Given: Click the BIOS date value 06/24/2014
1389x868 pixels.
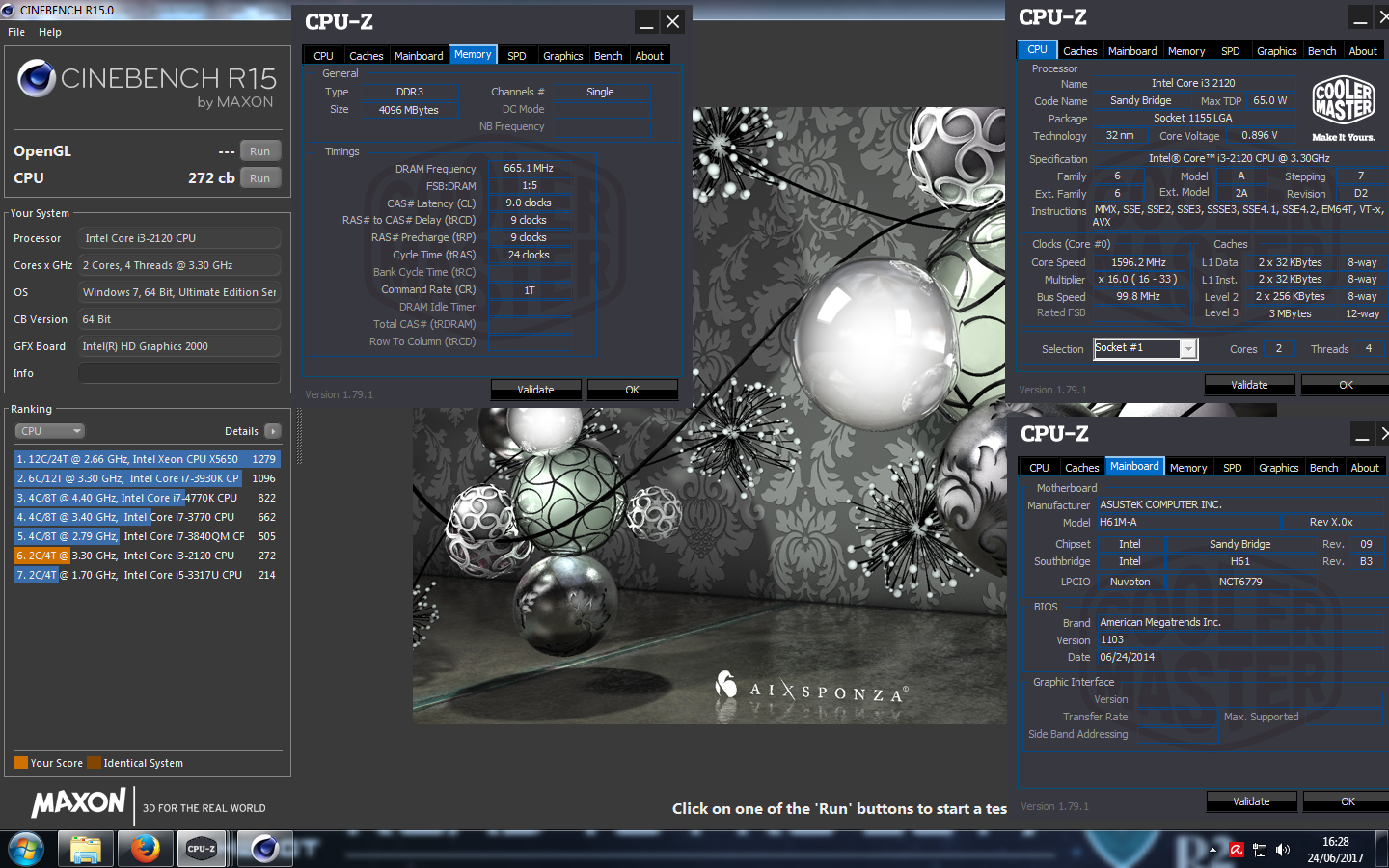Looking at the screenshot, I should click(x=1127, y=657).
